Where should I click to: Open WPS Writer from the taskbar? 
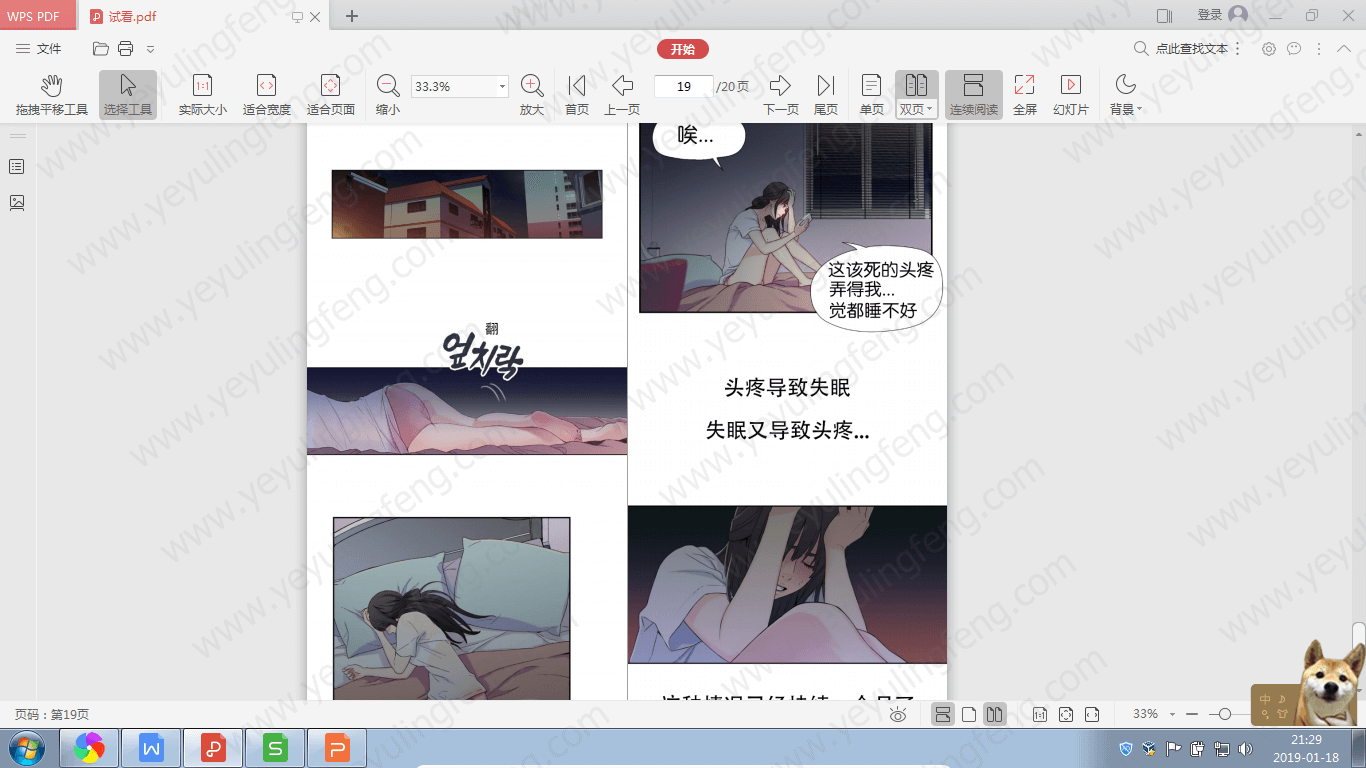pyautogui.click(x=151, y=748)
